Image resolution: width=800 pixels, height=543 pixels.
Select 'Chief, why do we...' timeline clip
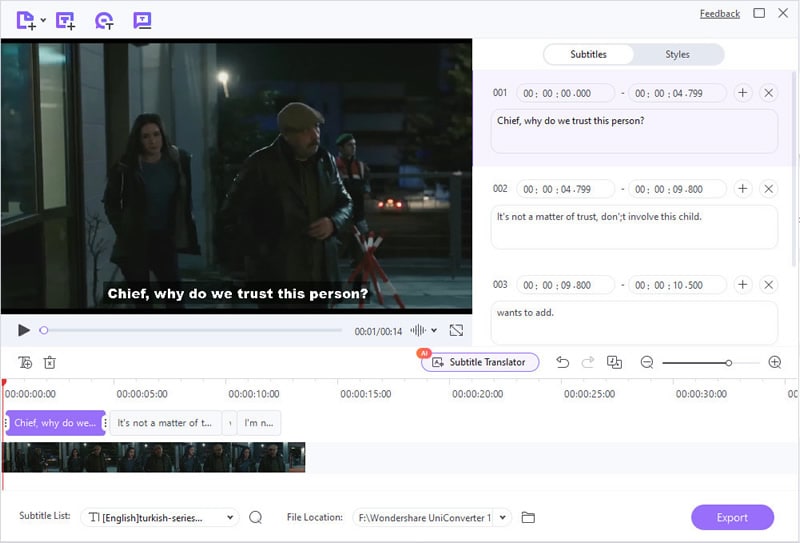[x=55, y=423]
